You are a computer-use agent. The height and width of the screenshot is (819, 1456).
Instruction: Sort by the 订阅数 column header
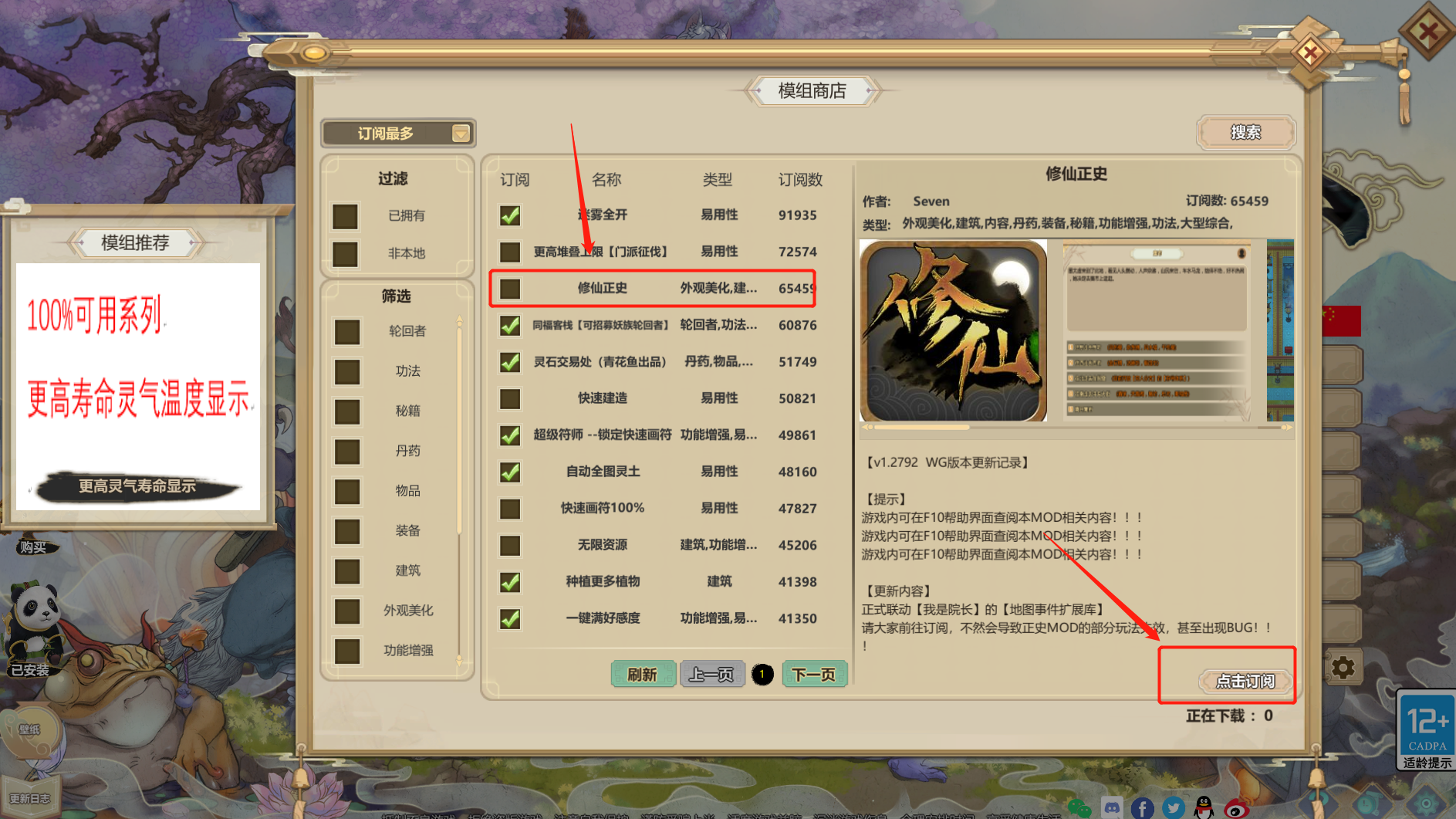point(800,180)
